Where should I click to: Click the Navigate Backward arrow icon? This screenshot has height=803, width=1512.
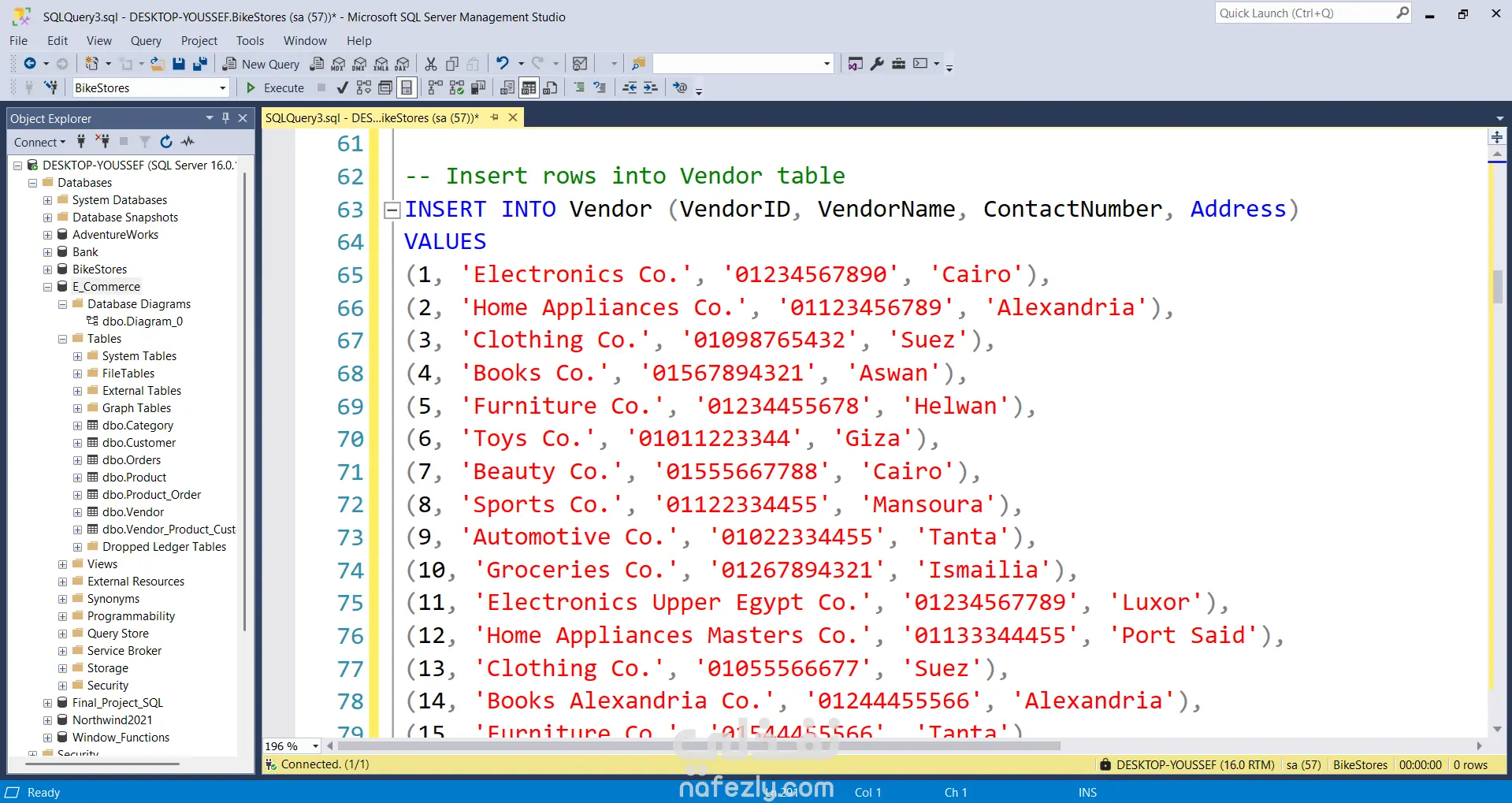point(30,64)
